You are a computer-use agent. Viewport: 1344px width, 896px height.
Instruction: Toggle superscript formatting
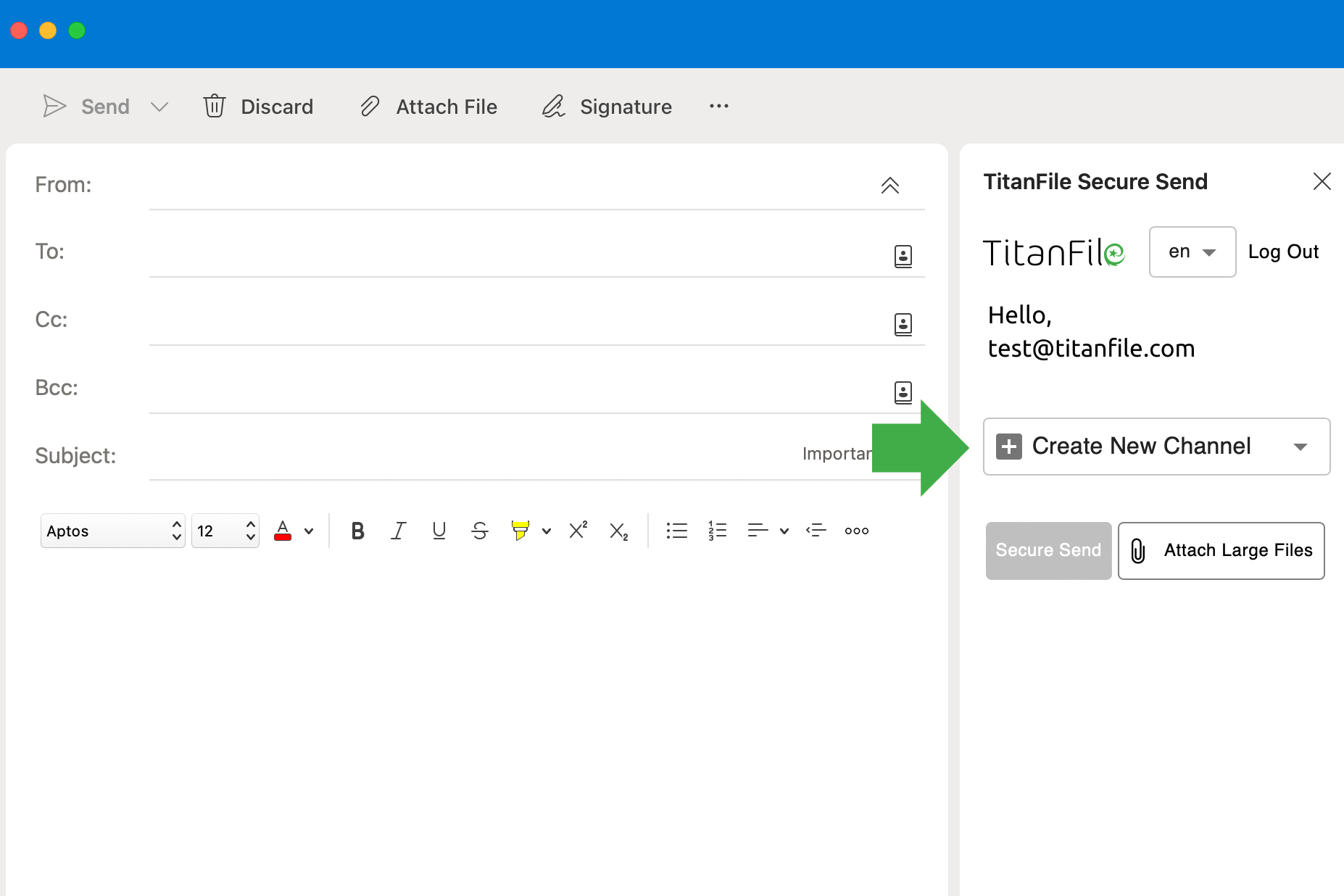click(x=578, y=530)
